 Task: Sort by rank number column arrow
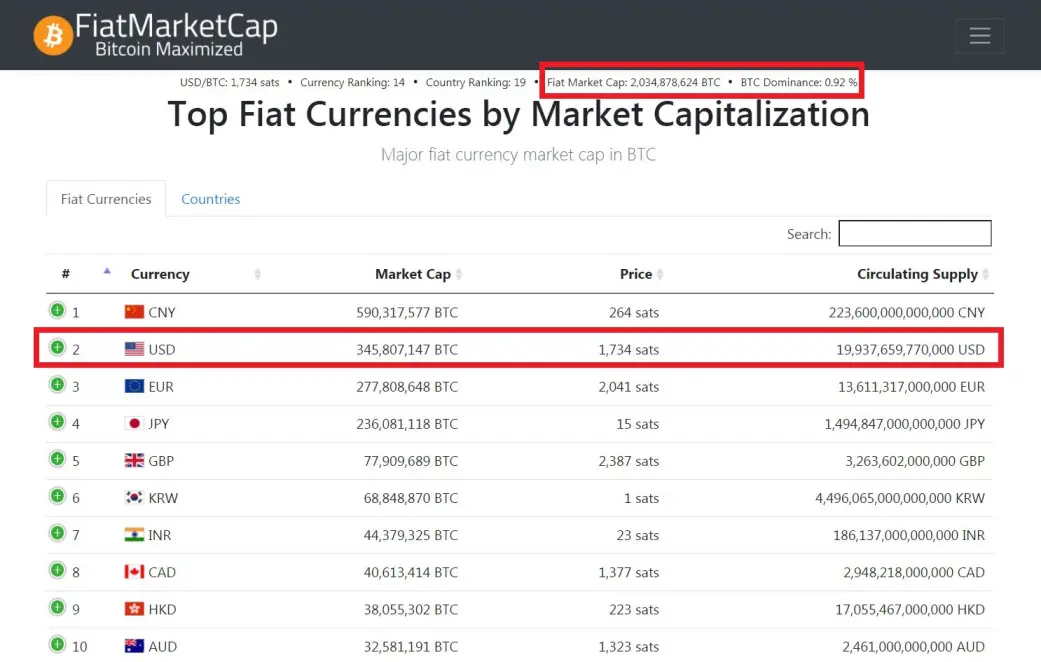107,271
